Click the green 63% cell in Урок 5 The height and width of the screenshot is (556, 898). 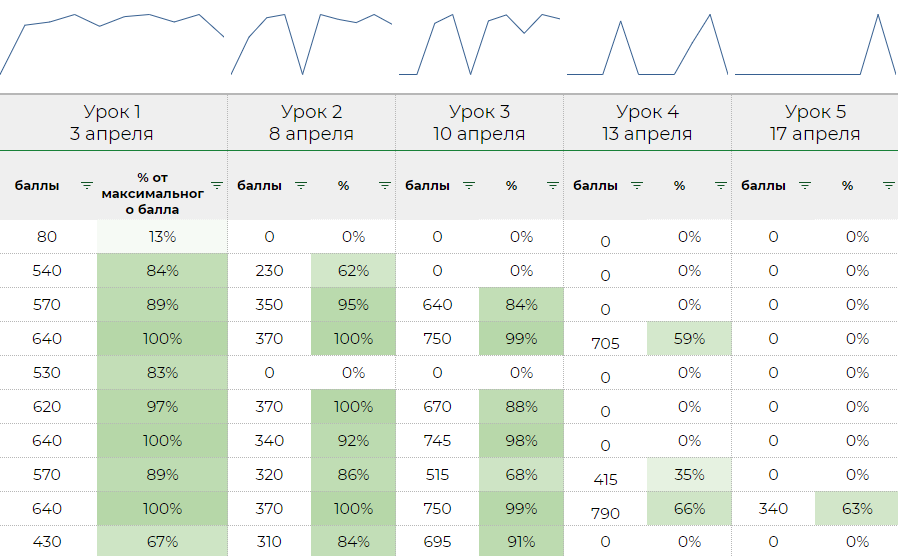click(856, 508)
